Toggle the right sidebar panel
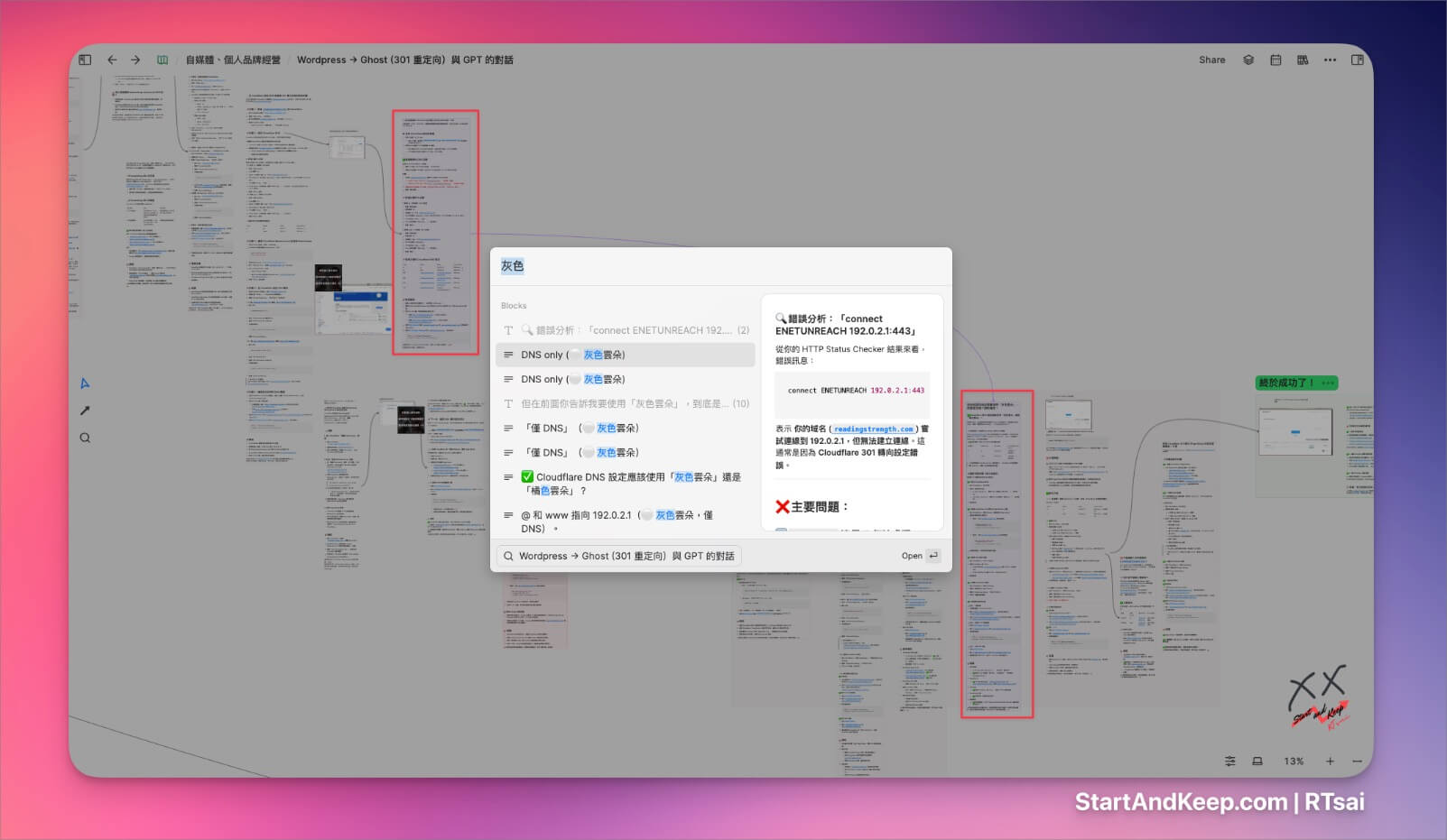The image size is (1447, 840). (1357, 60)
